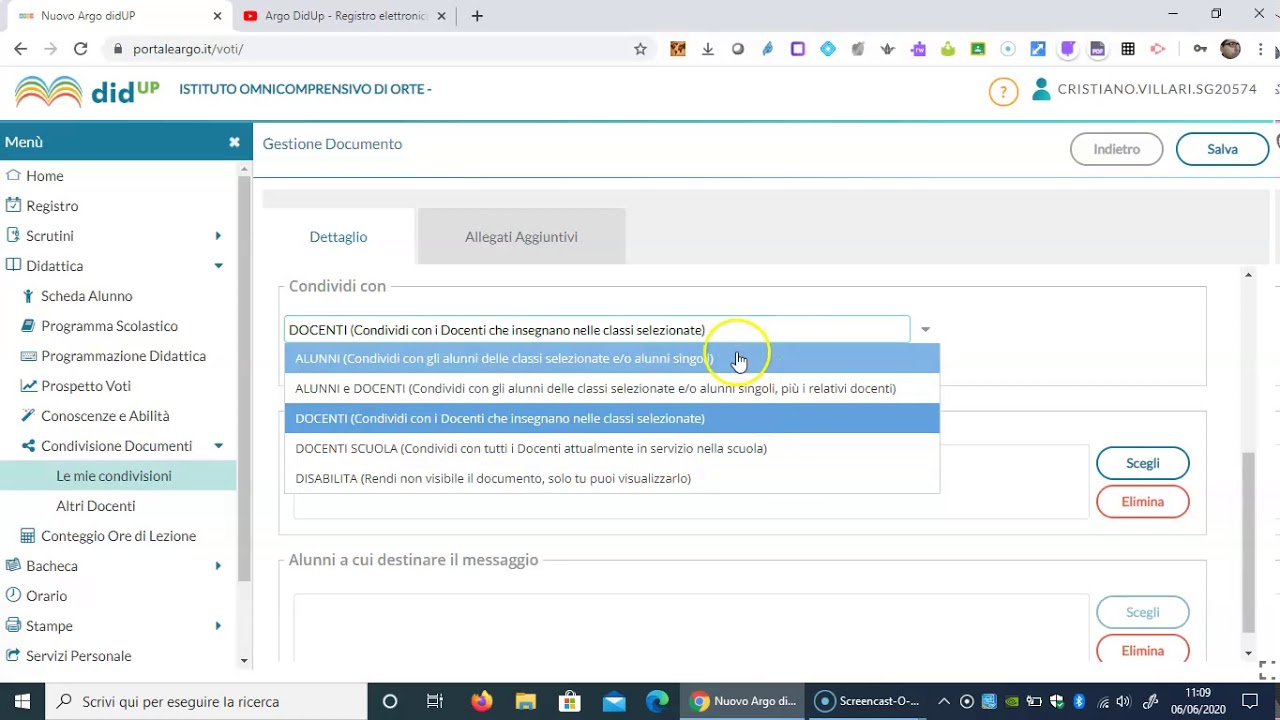Open Microsoft Edge from the taskbar

pyautogui.click(x=657, y=701)
